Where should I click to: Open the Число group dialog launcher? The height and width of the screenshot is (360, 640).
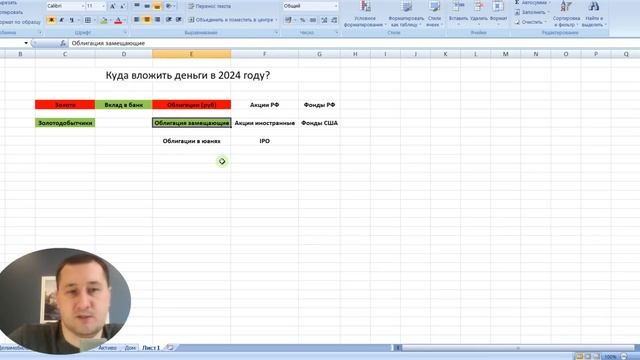click(x=337, y=33)
